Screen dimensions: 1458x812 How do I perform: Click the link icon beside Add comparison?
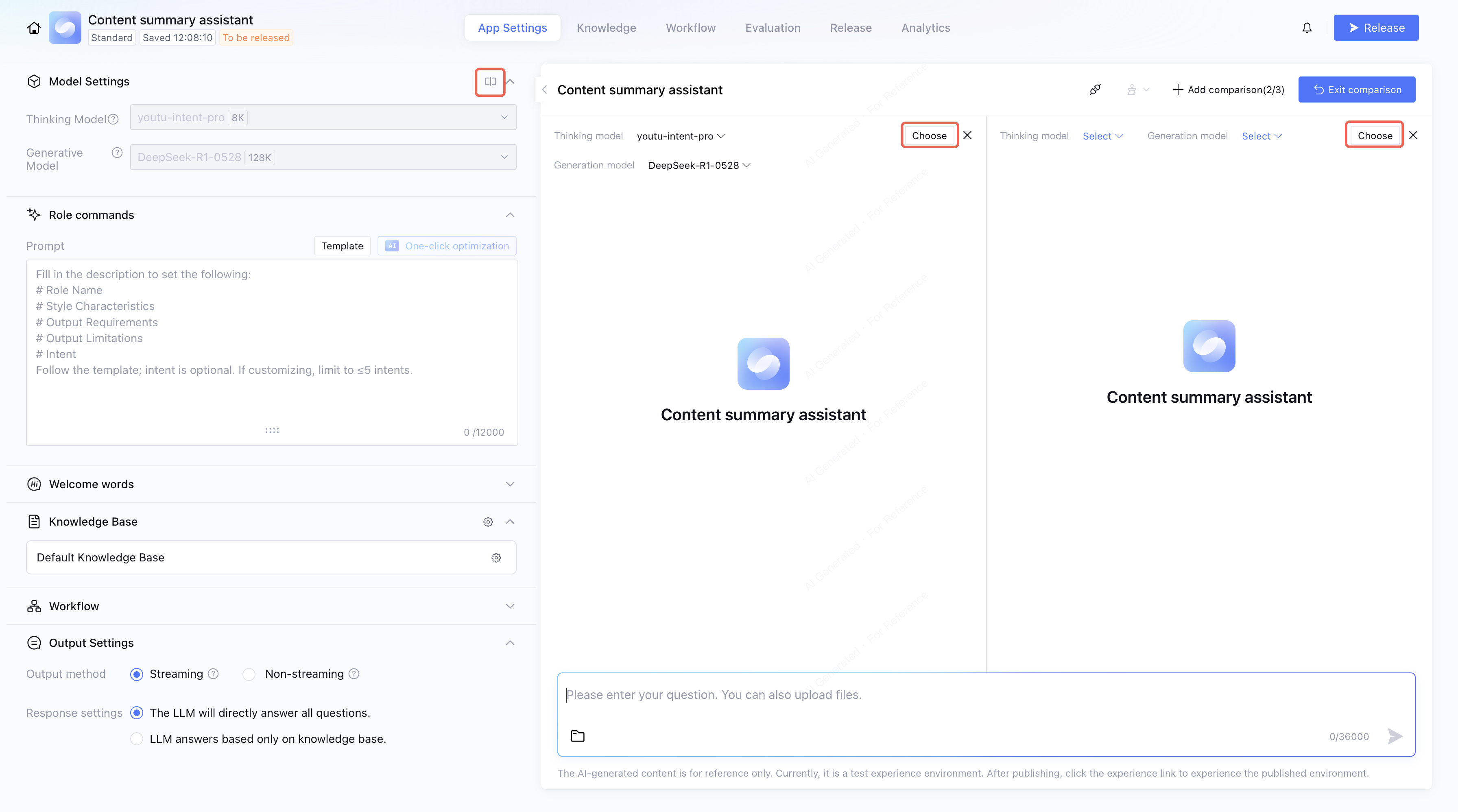point(1095,89)
